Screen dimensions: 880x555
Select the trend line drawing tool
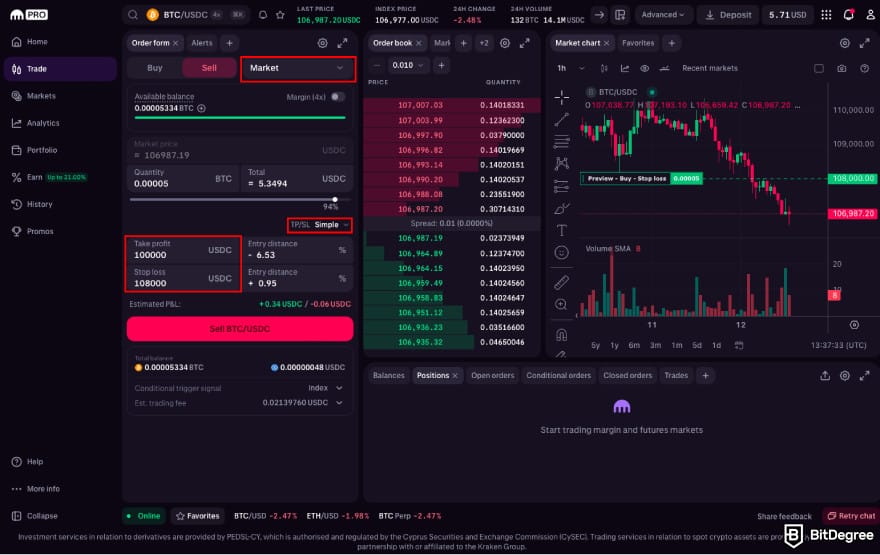(x=561, y=120)
